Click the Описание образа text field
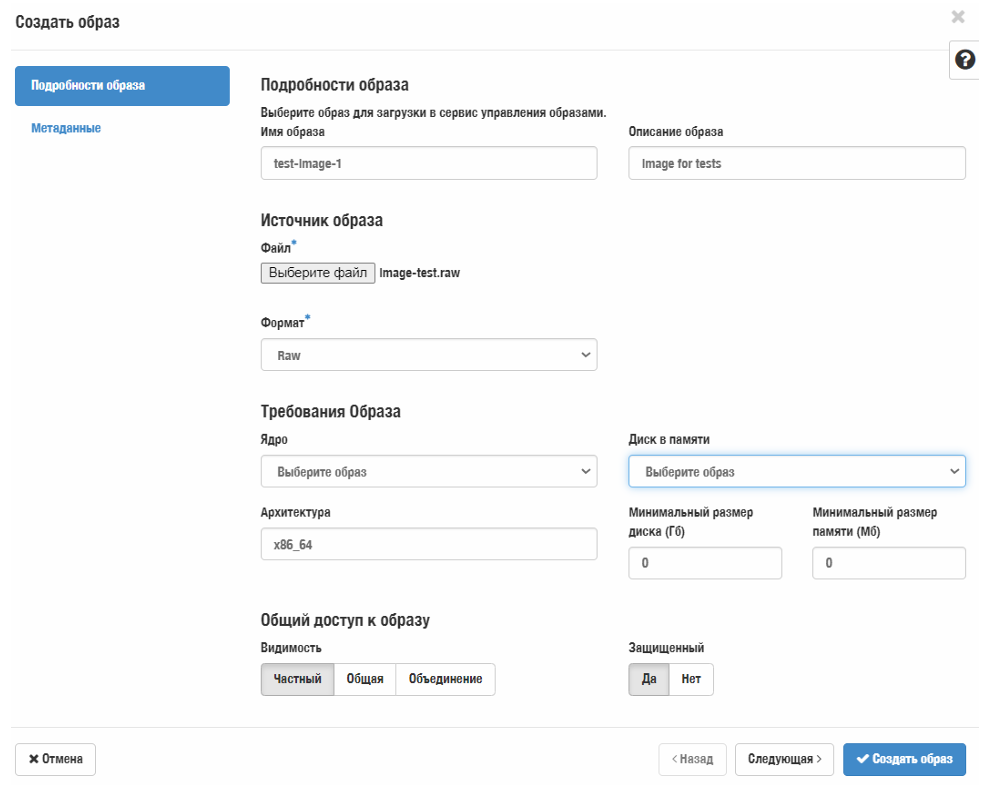The width and height of the screenshot is (1005, 789). point(796,163)
